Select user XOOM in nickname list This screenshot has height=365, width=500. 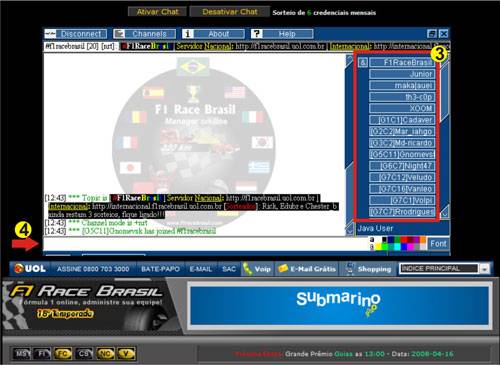tap(402, 108)
